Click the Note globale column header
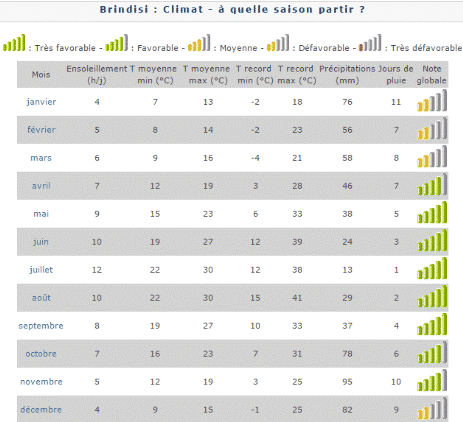Screen dimensions: 463x422 click(431, 74)
